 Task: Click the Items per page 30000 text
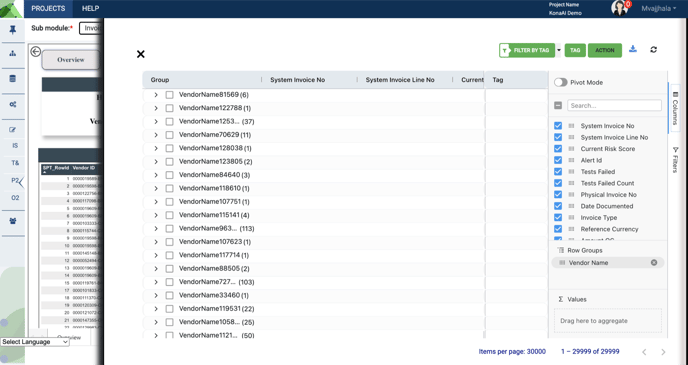point(512,351)
